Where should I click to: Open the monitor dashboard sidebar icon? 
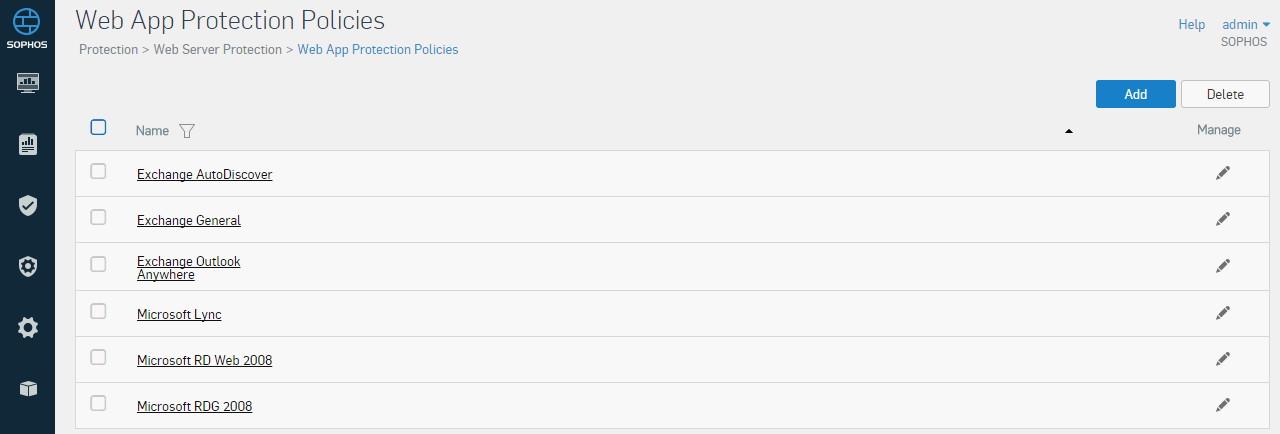(27, 82)
